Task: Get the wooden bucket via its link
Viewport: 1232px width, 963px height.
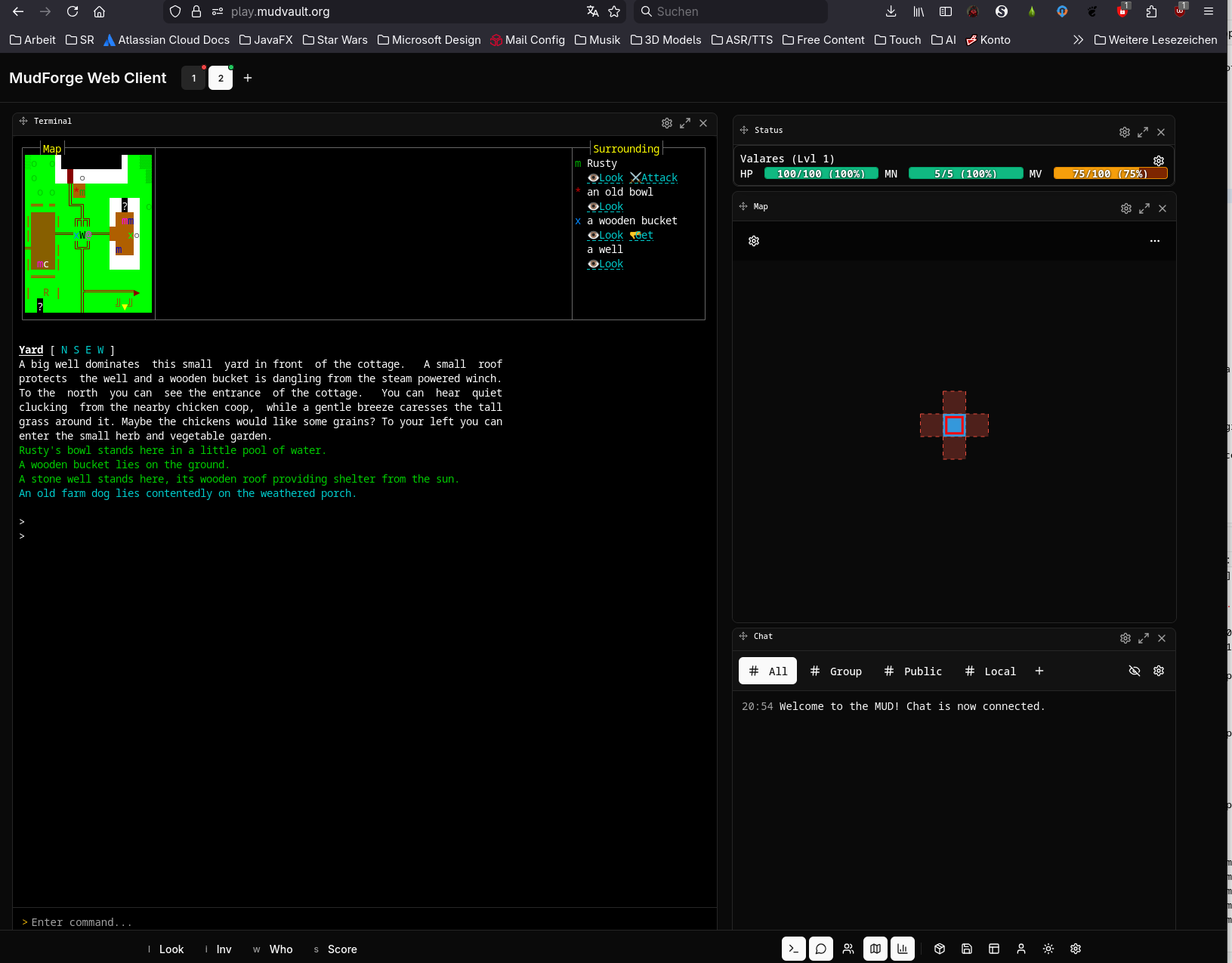Action: (641, 235)
